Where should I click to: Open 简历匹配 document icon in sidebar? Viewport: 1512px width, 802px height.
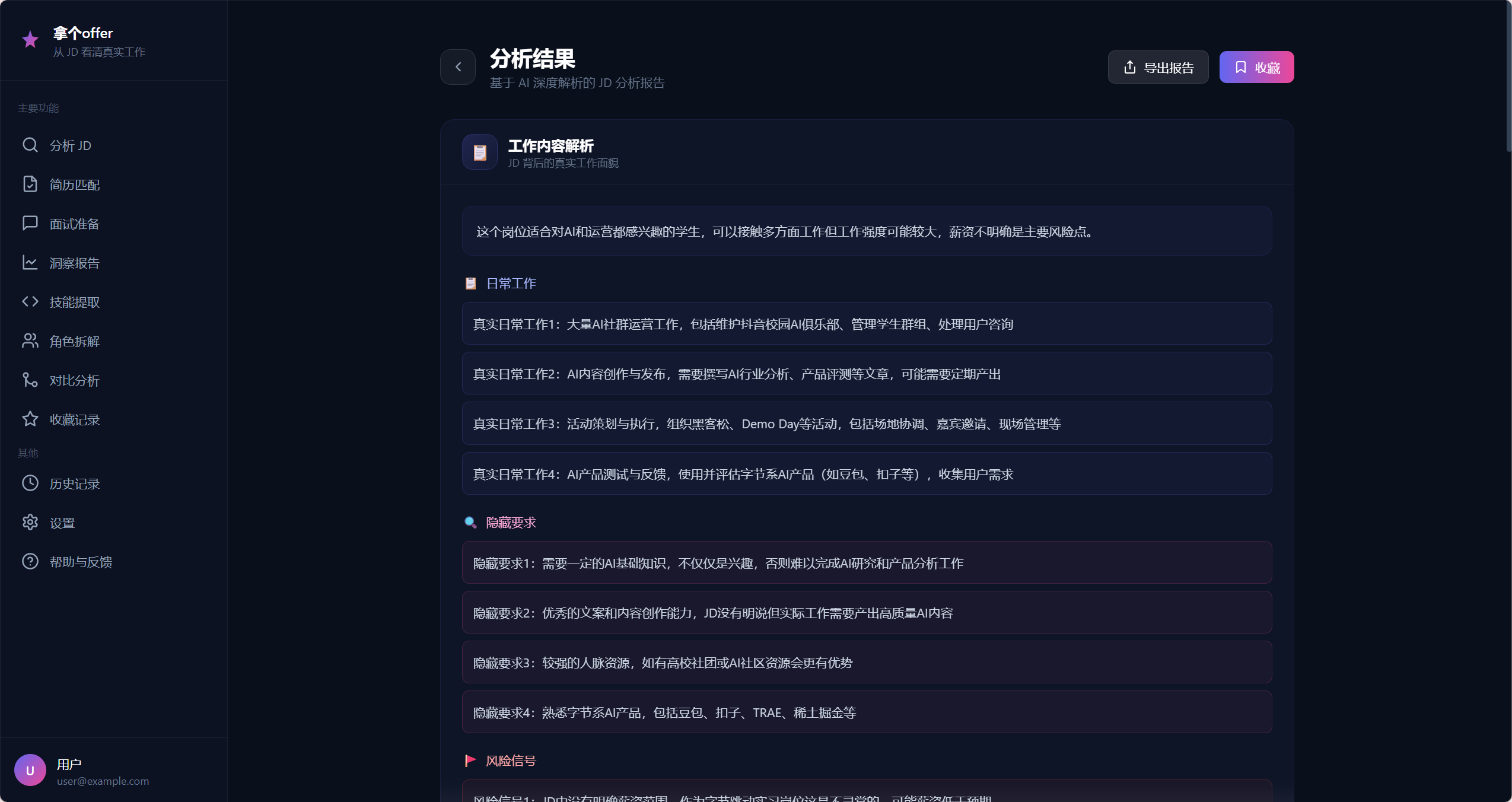click(30, 184)
